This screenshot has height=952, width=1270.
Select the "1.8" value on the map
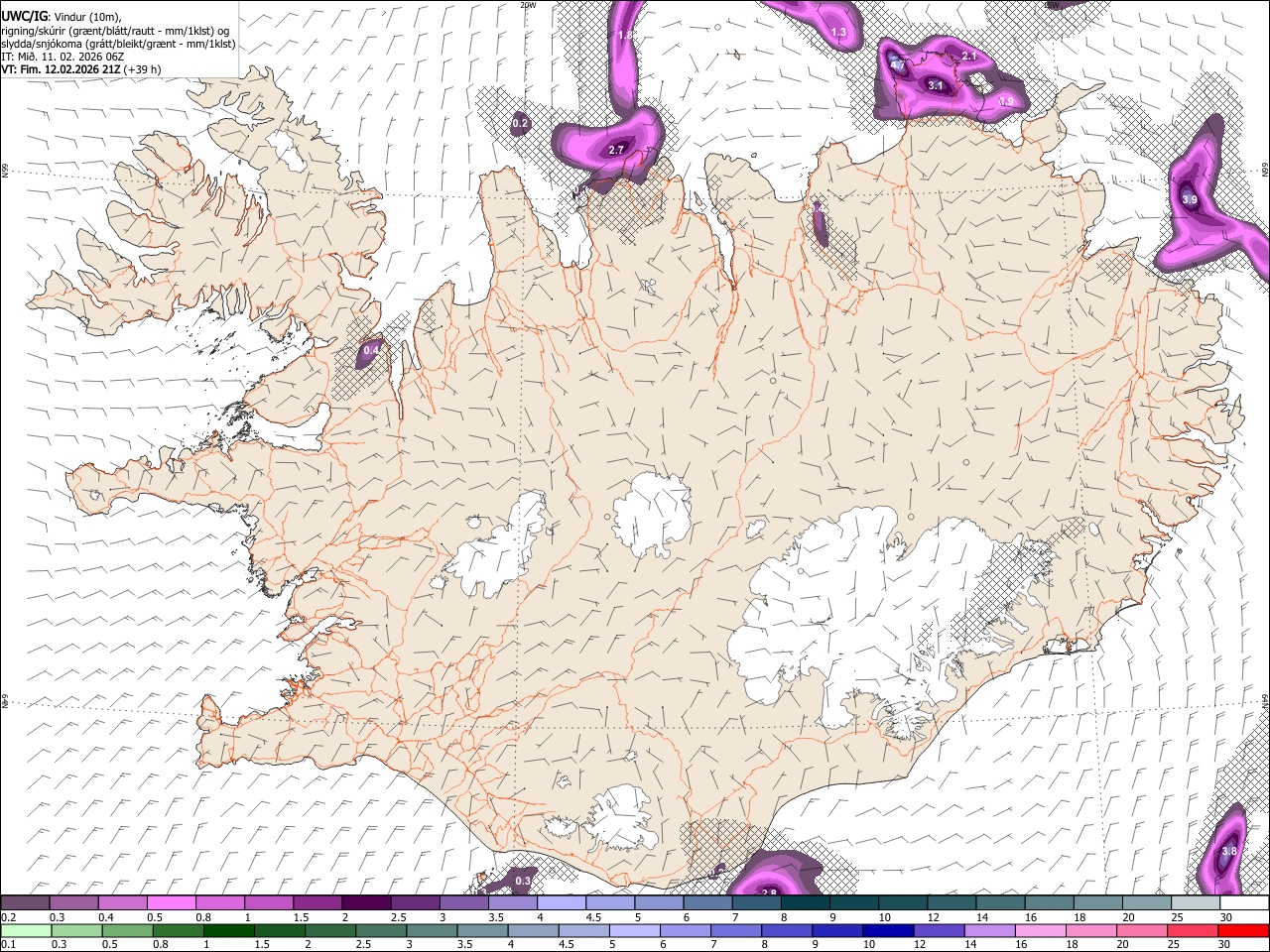click(x=625, y=35)
